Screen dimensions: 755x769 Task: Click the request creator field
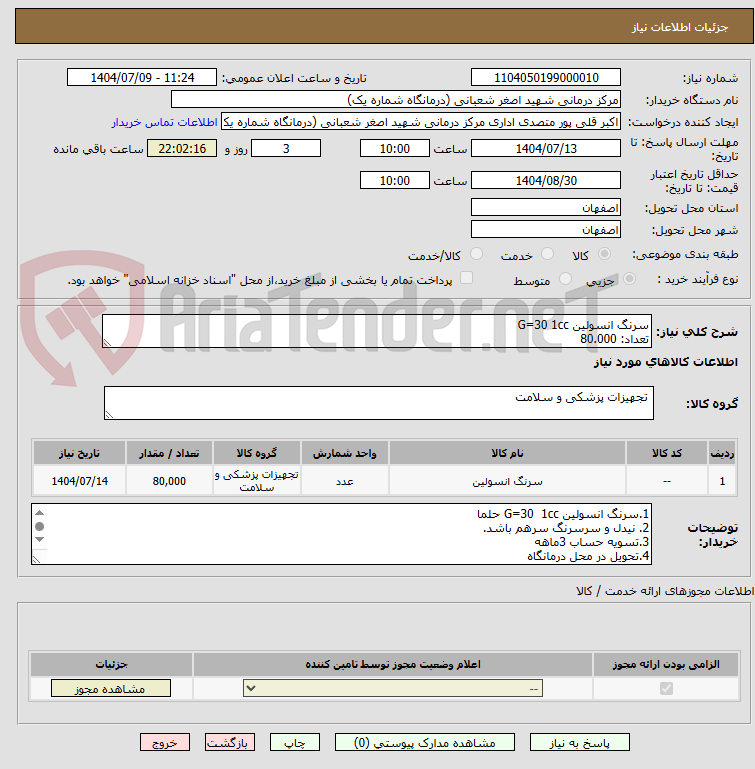(x=421, y=122)
